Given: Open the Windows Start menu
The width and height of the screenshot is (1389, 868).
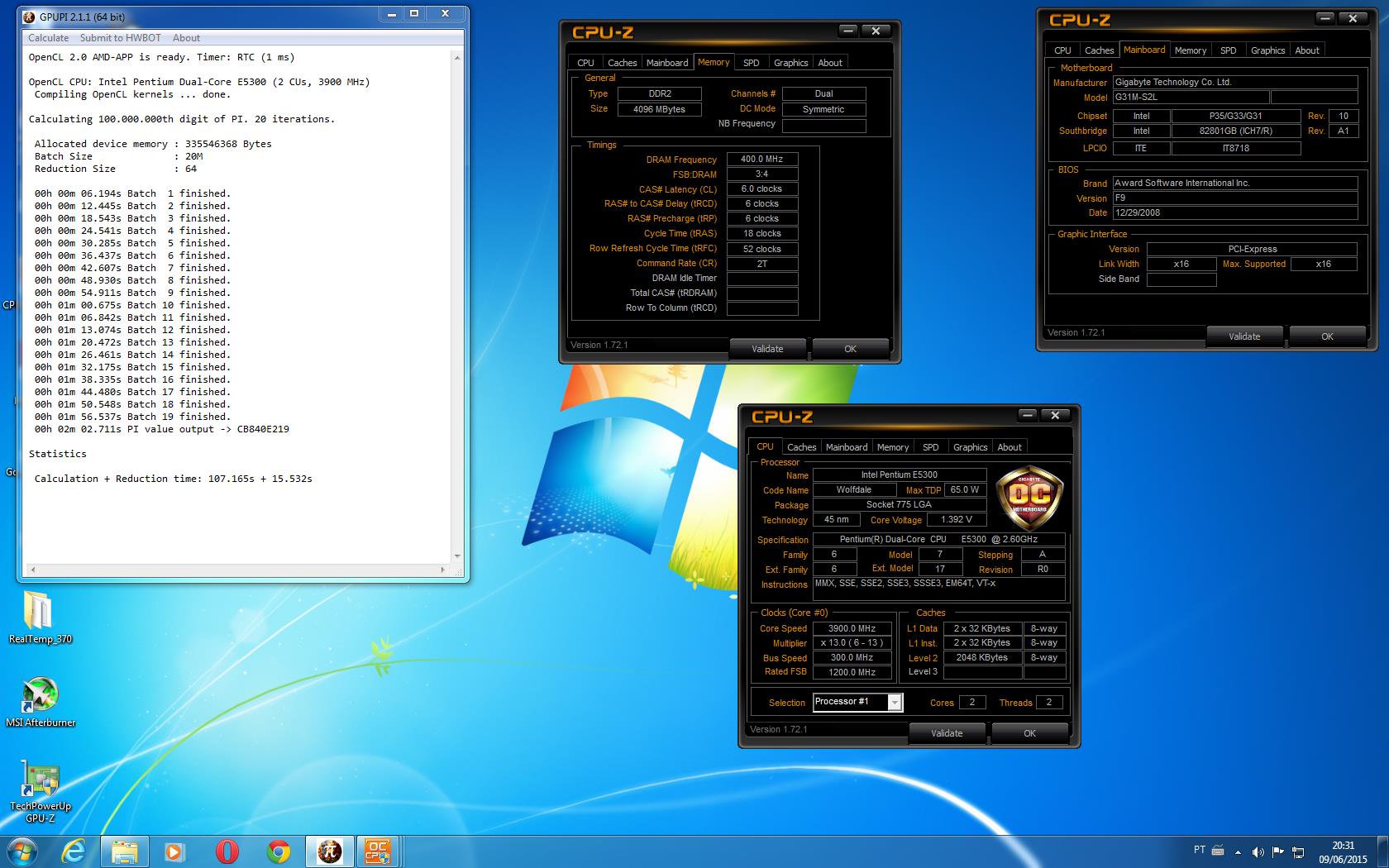Looking at the screenshot, I should (x=21, y=851).
